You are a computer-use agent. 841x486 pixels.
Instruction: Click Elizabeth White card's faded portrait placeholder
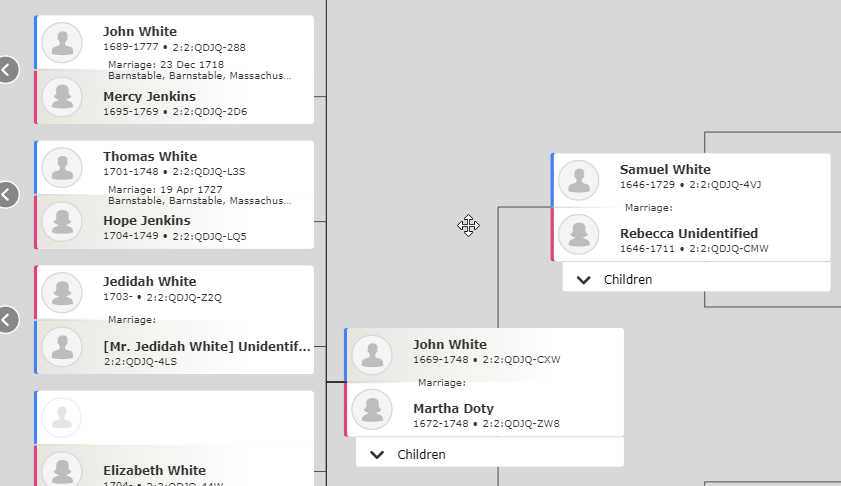pyautogui.click(x=63, y=417)
